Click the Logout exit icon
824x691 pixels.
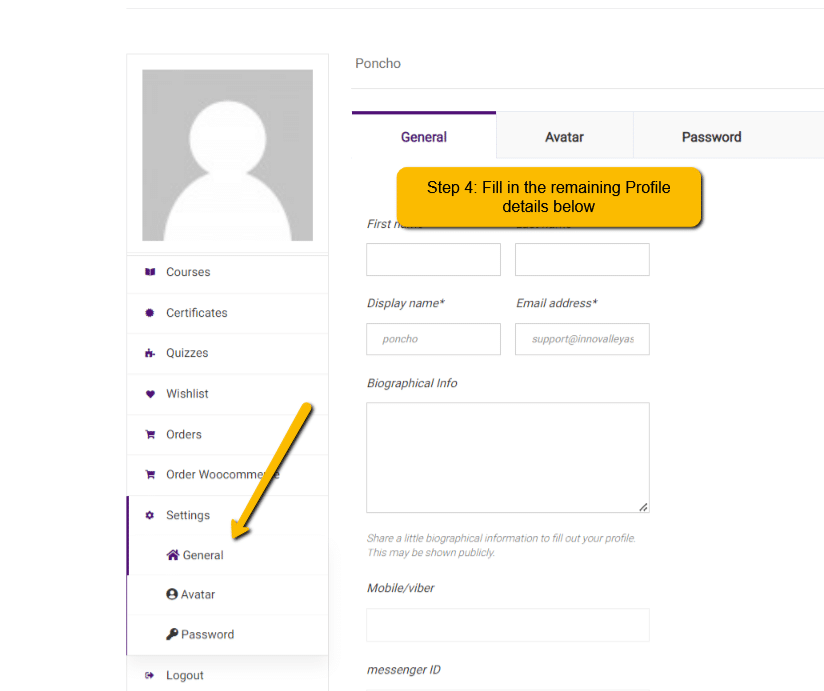(150, 675)
